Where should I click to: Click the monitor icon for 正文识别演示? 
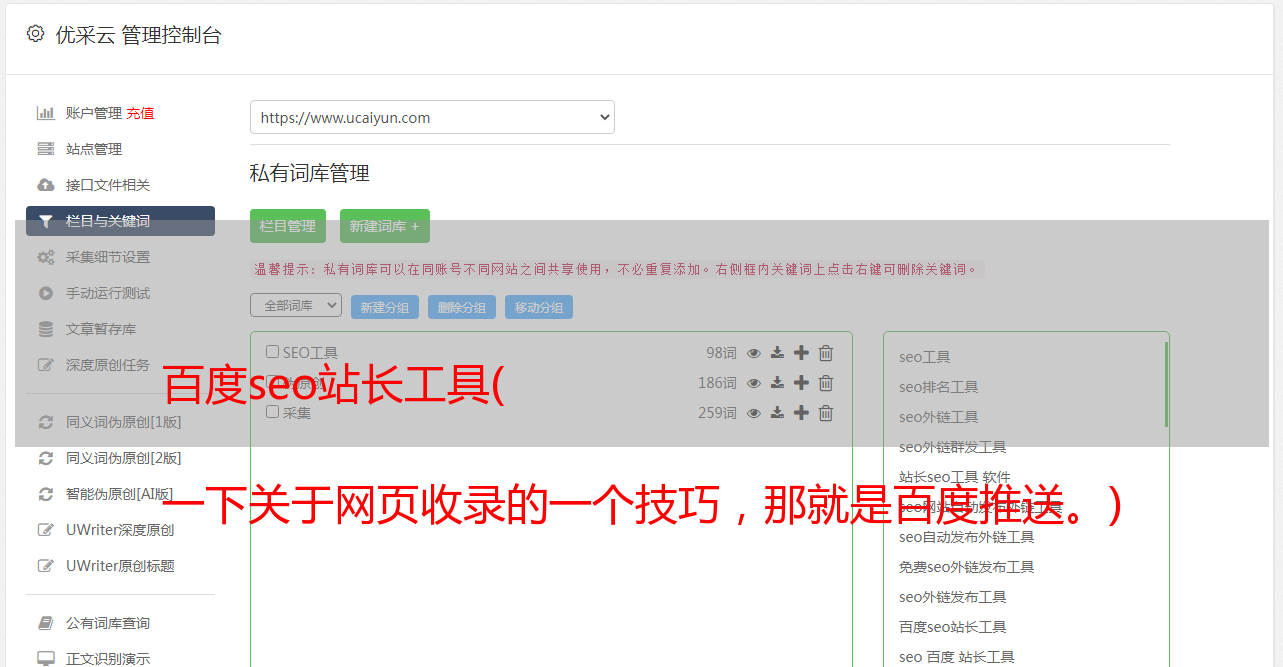46,659
